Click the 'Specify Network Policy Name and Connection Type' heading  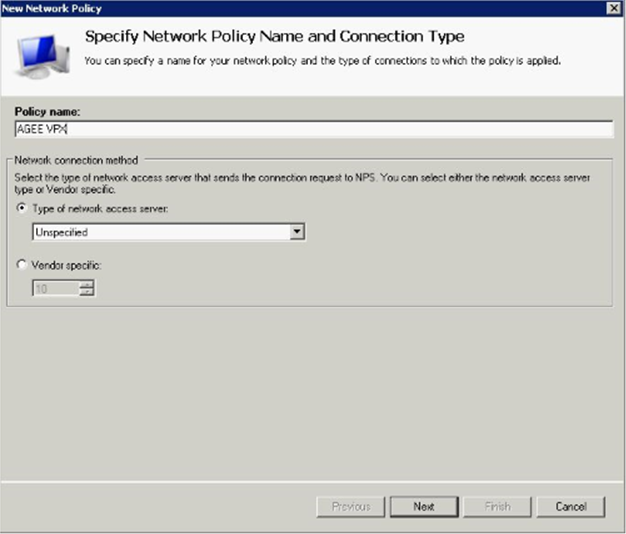point(275,37)
